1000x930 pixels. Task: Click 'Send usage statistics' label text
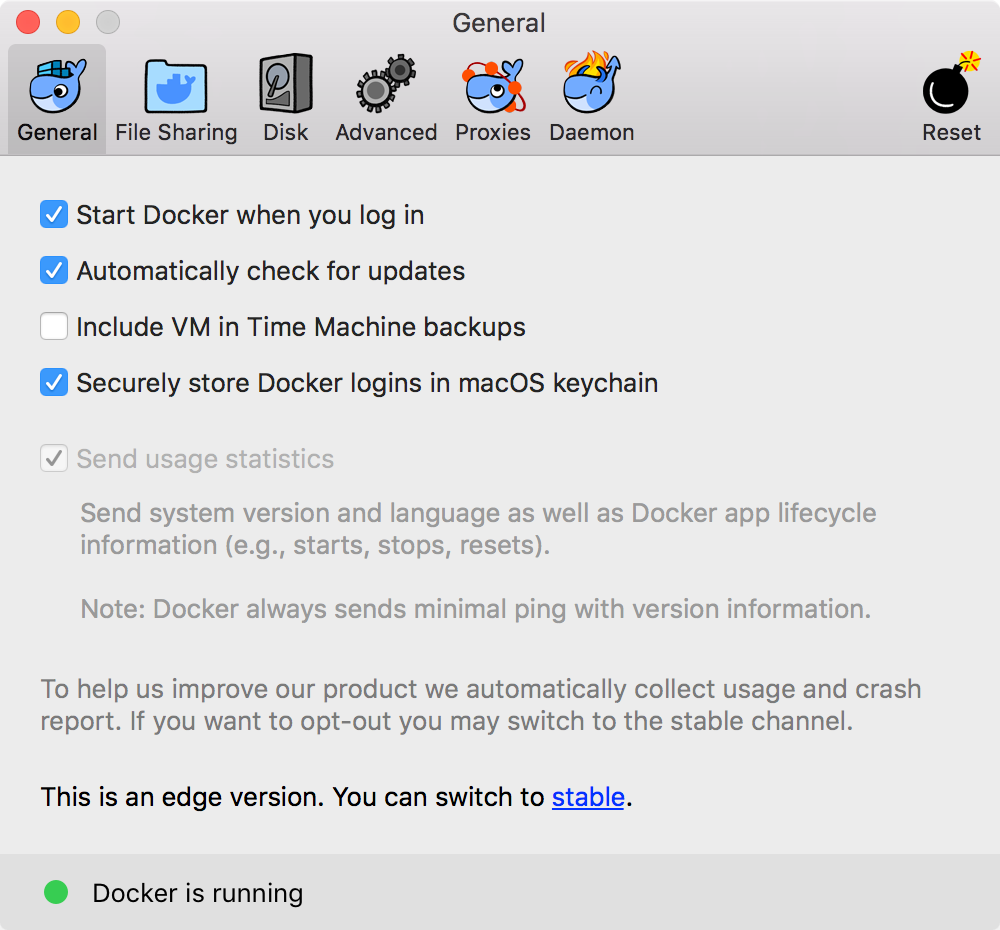(x=205, y=459)
